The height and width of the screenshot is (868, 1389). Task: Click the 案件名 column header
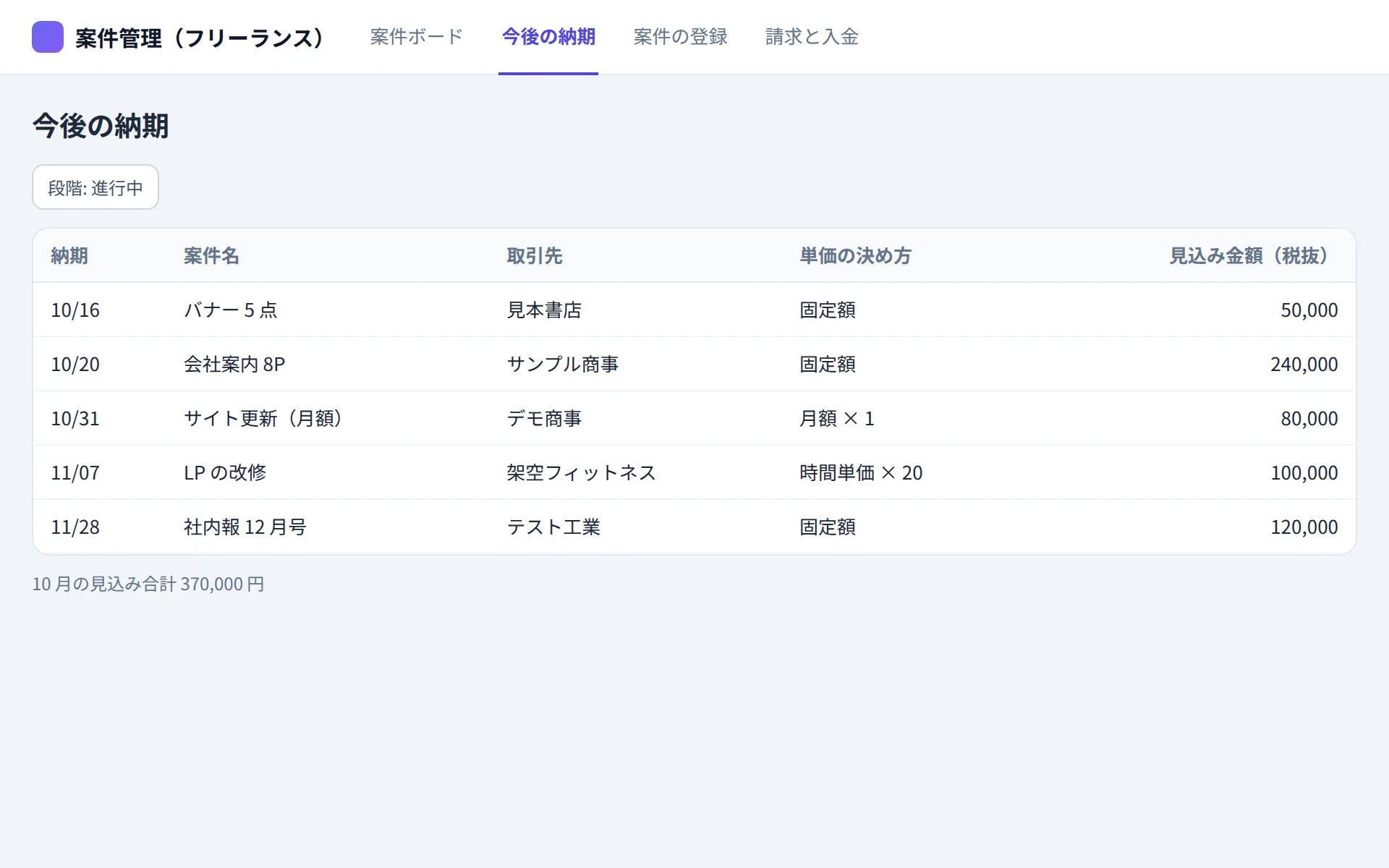tap(211, 255)
